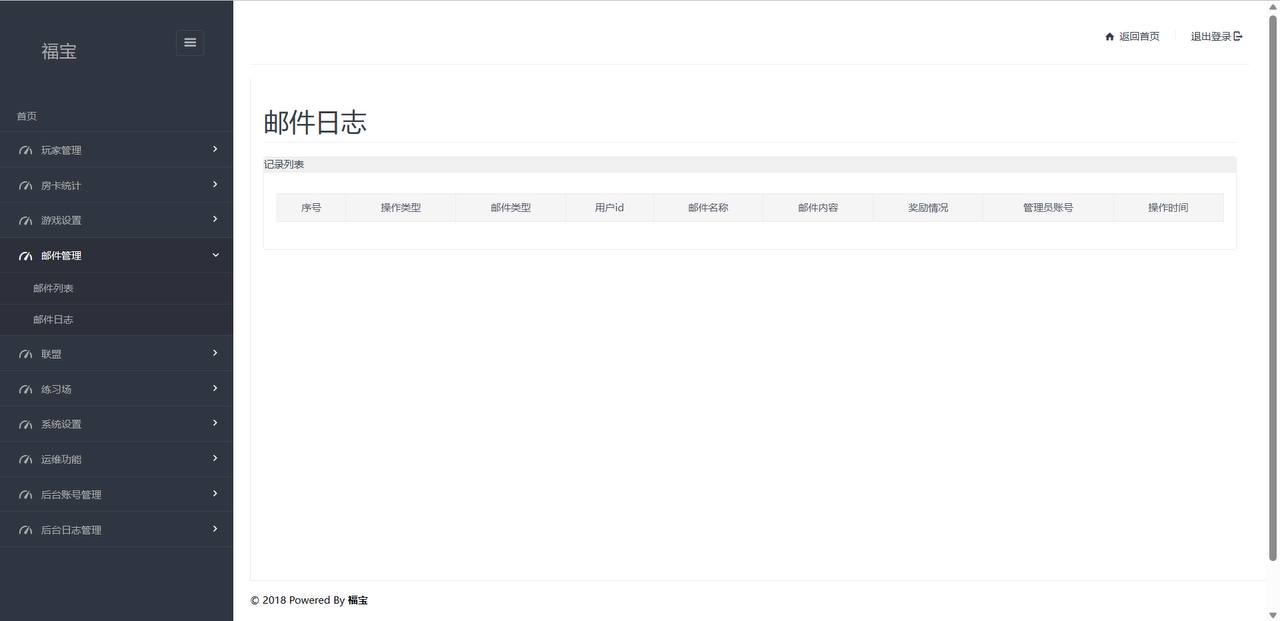Click the 返回首页 link
This screenshot has height=621, width=1280.
[1139, 37]
